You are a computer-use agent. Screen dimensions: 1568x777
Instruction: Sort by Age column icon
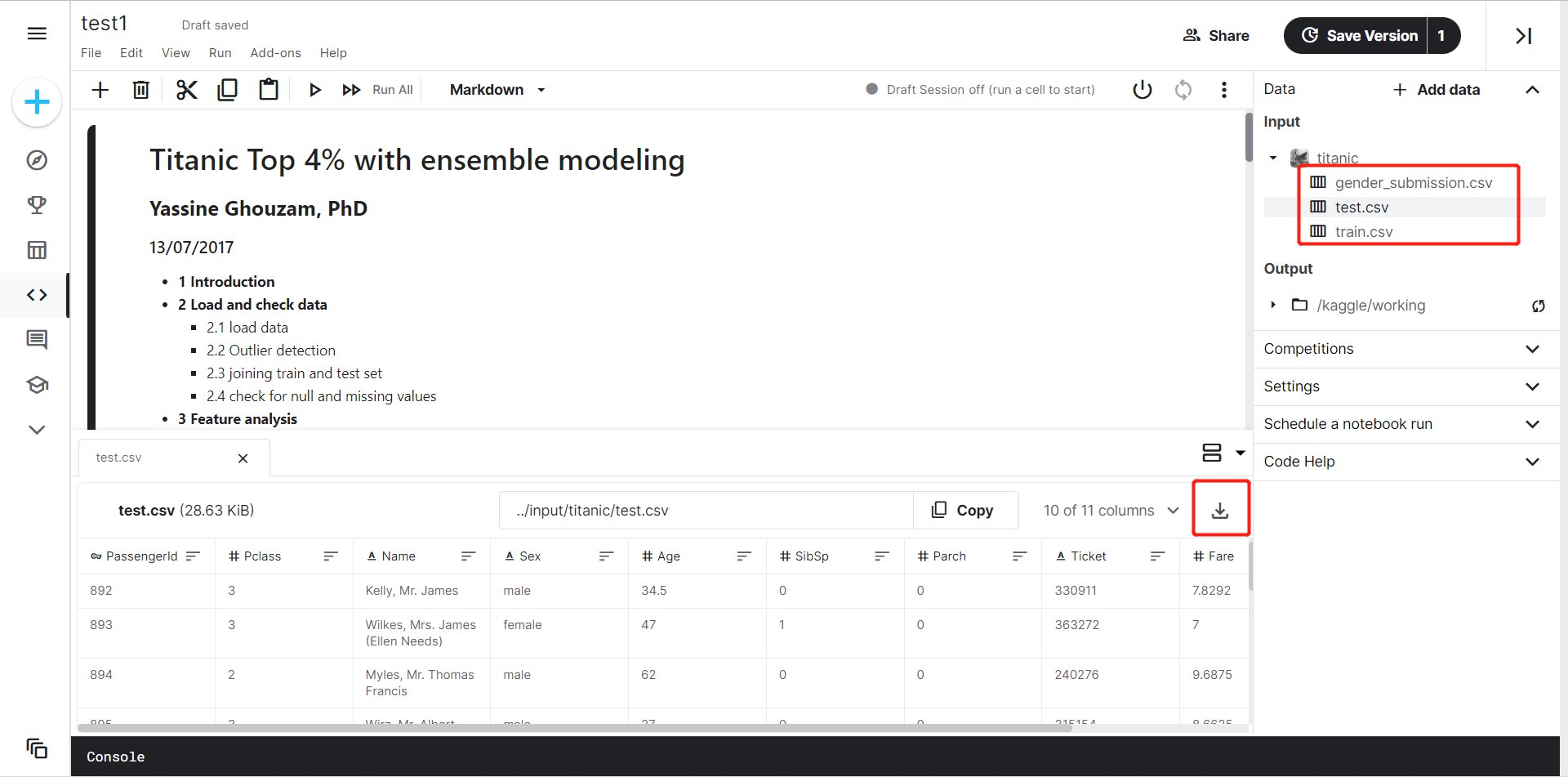click(x=744, y=556)
